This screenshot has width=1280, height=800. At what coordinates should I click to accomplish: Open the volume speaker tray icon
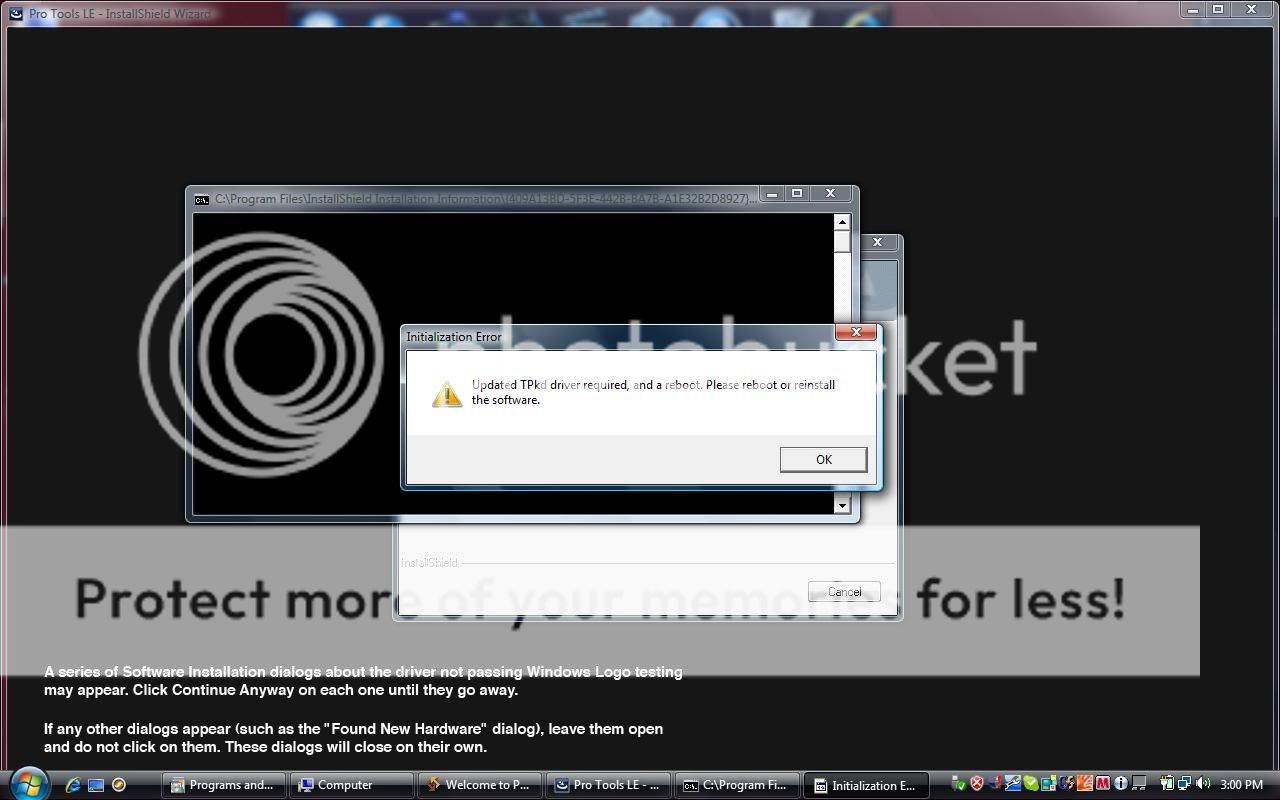click(1202, 784)
